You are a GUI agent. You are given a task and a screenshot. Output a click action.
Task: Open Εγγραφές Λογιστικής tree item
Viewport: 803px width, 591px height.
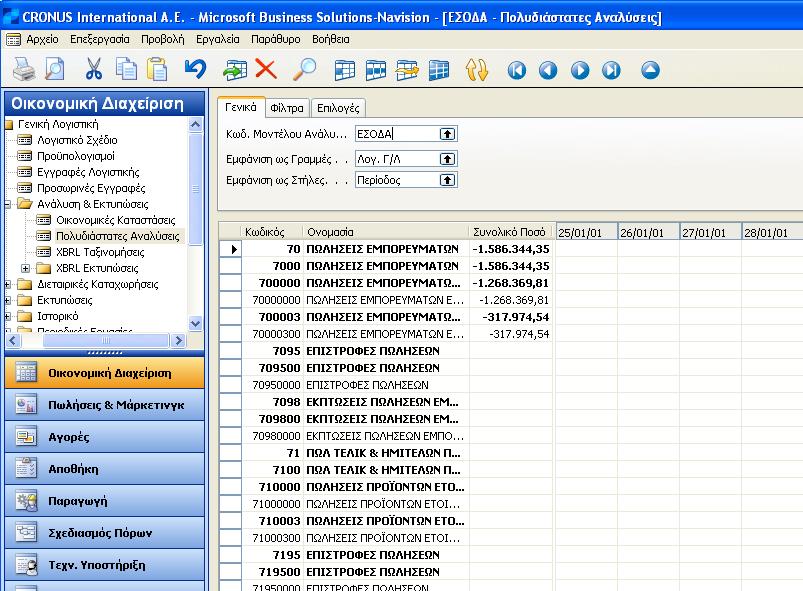pos(88,172)
